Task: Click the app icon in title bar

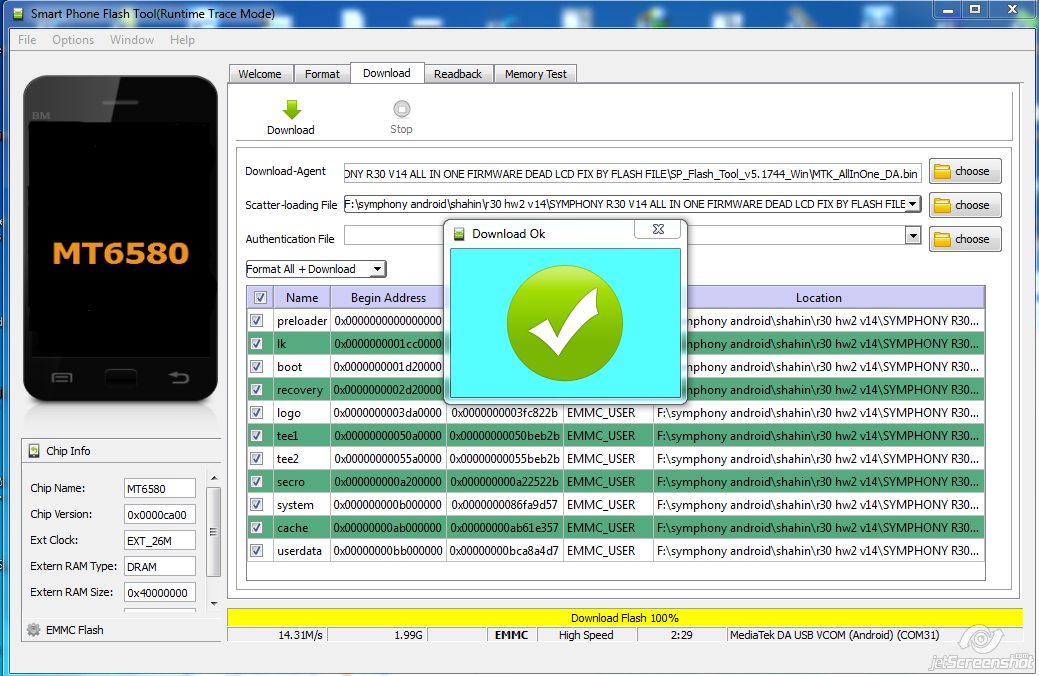Action: (18, 13)
